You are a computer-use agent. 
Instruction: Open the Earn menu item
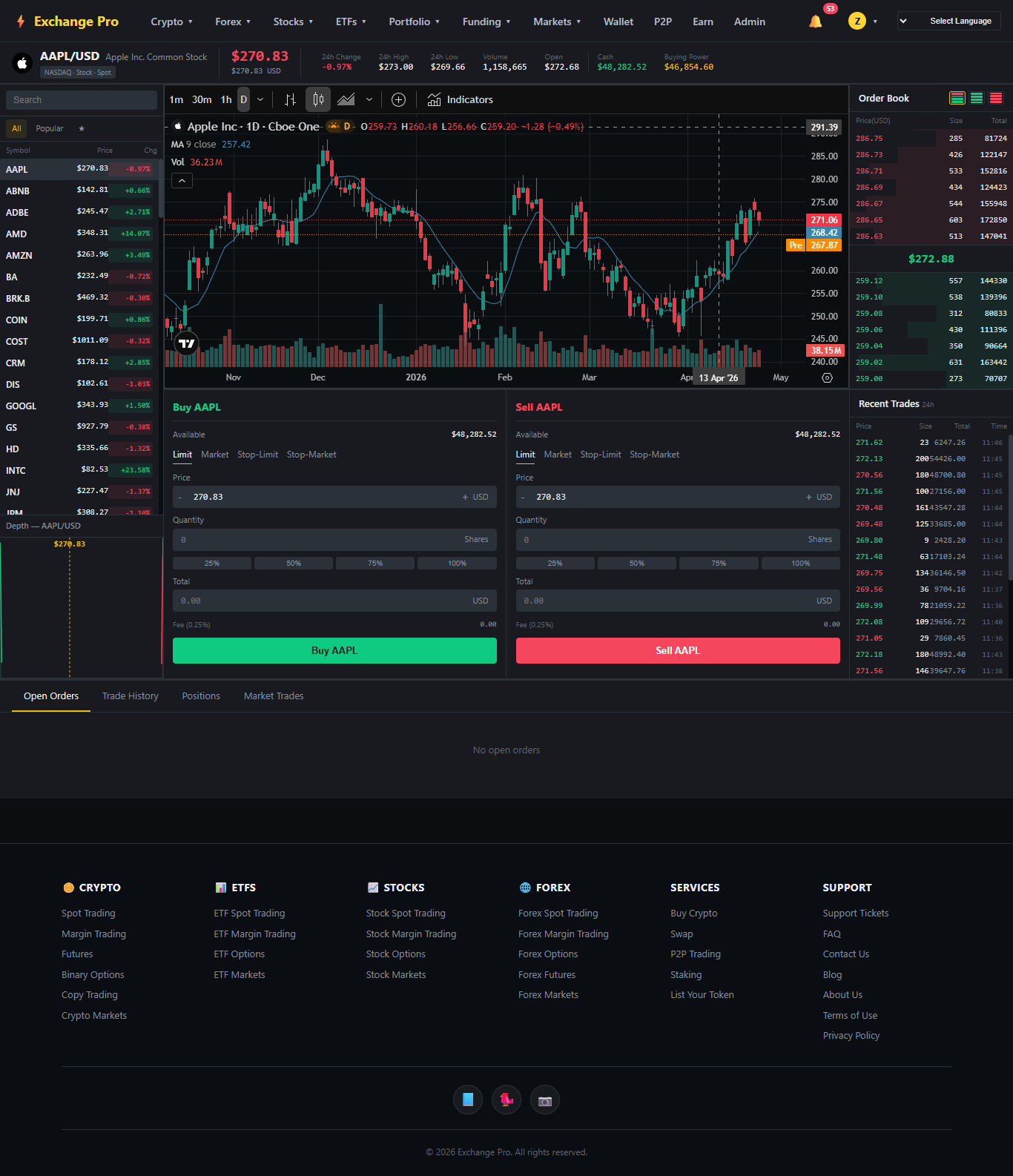click(x=703, y=22)
